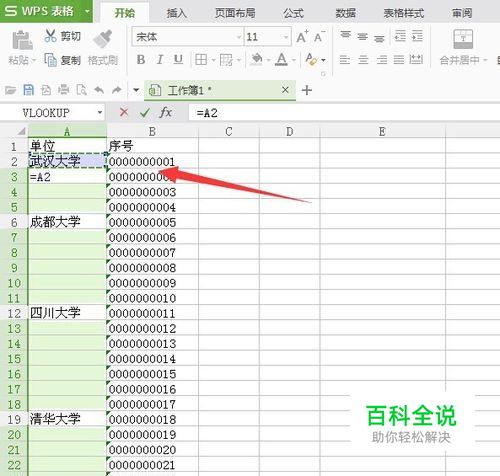Screen dimensions: 500x476
Task: Click cell containing 四川大学
Action: (67, 313)
